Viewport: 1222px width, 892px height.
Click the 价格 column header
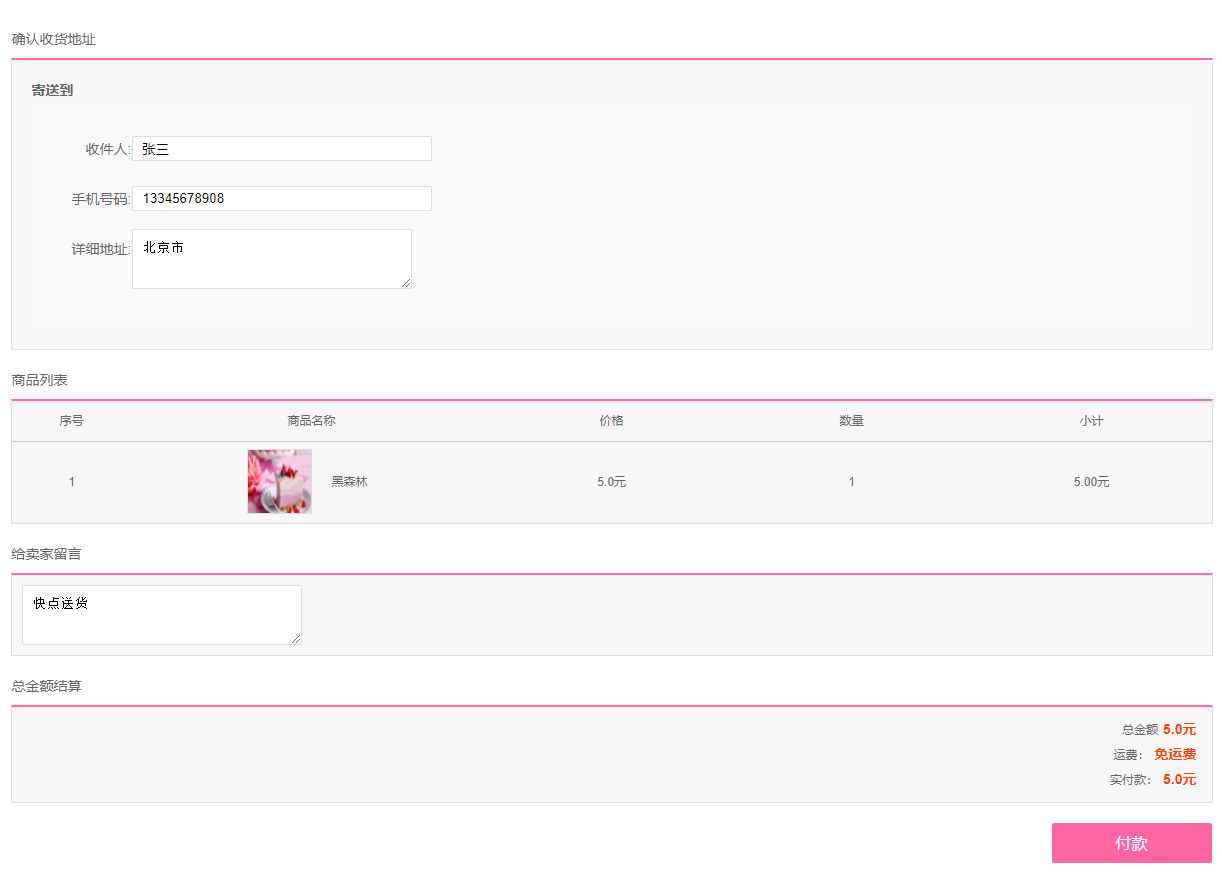click(x=612, y=421)
